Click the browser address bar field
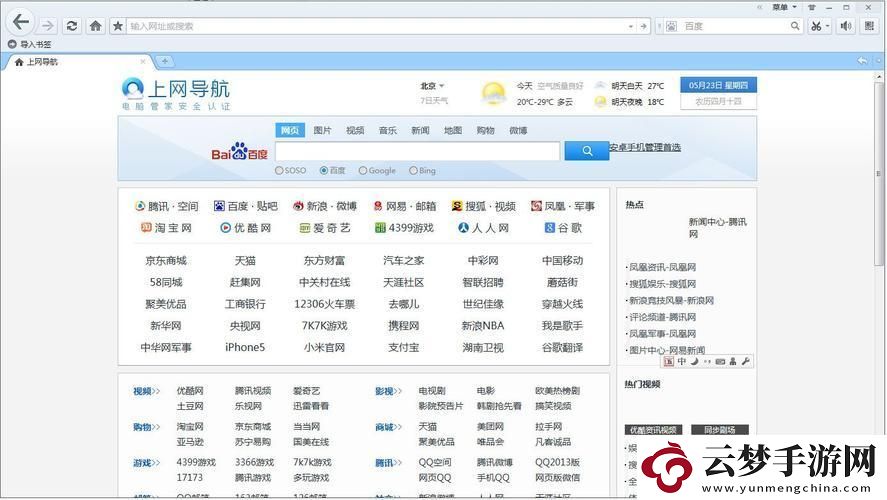Screen dimensions: 887x500 click(376, 26)
